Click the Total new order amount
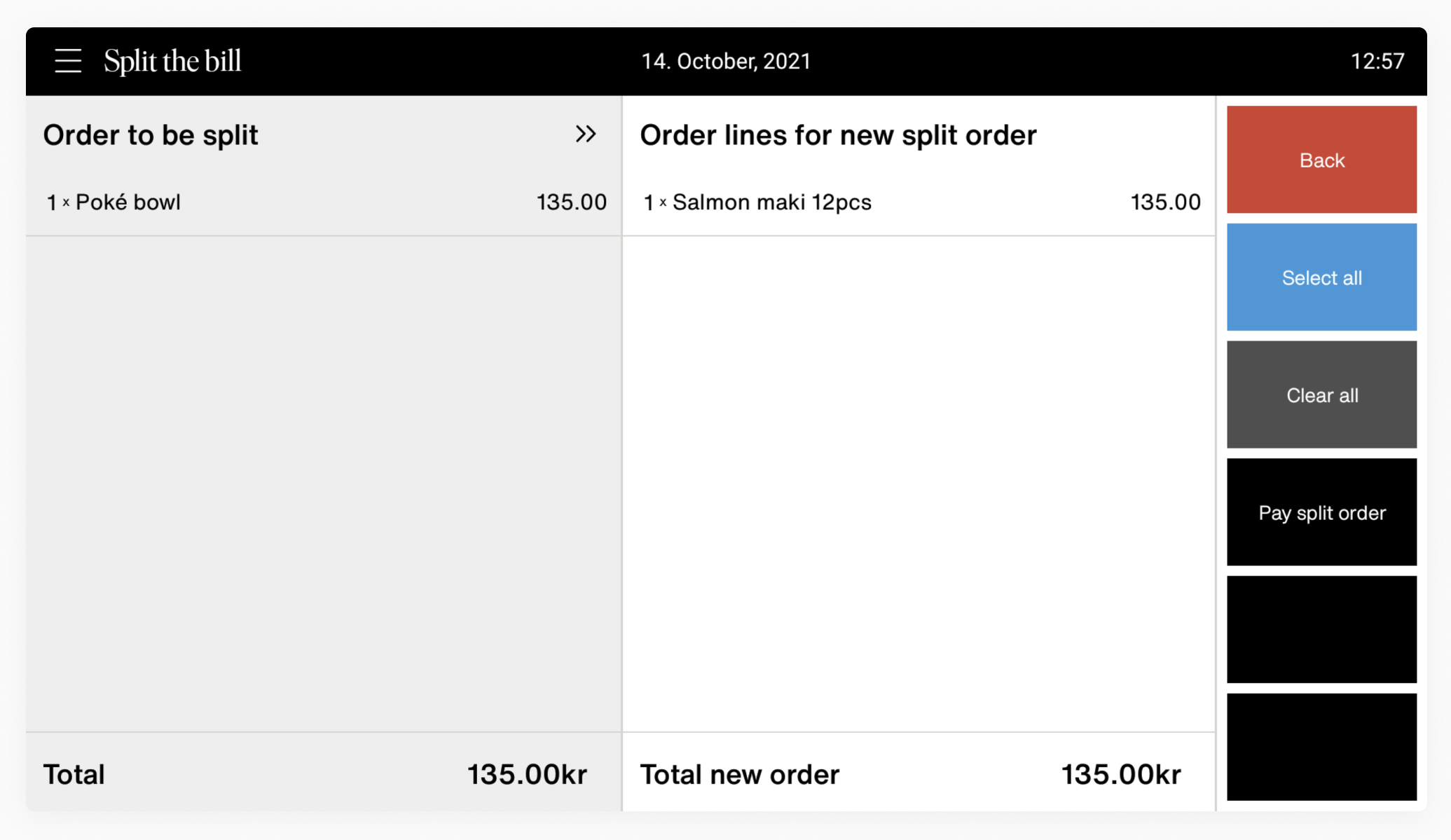1451x840 pixels. coord(1120,774)
